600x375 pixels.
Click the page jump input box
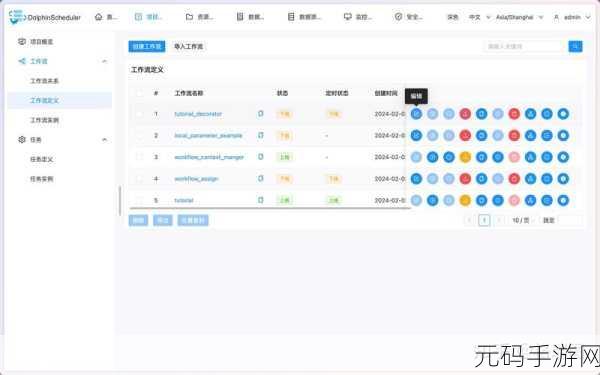(570, 220)
